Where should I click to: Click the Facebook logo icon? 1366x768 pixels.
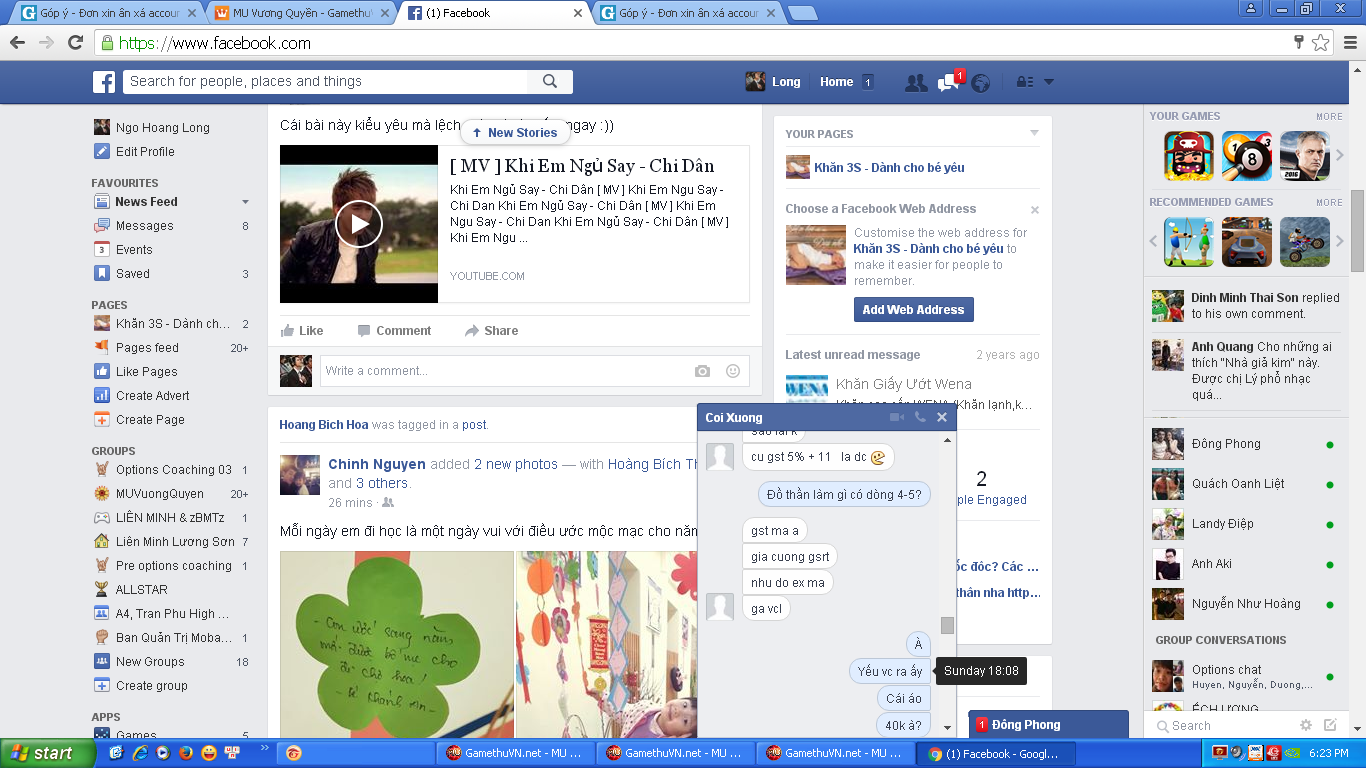(104, 82)
